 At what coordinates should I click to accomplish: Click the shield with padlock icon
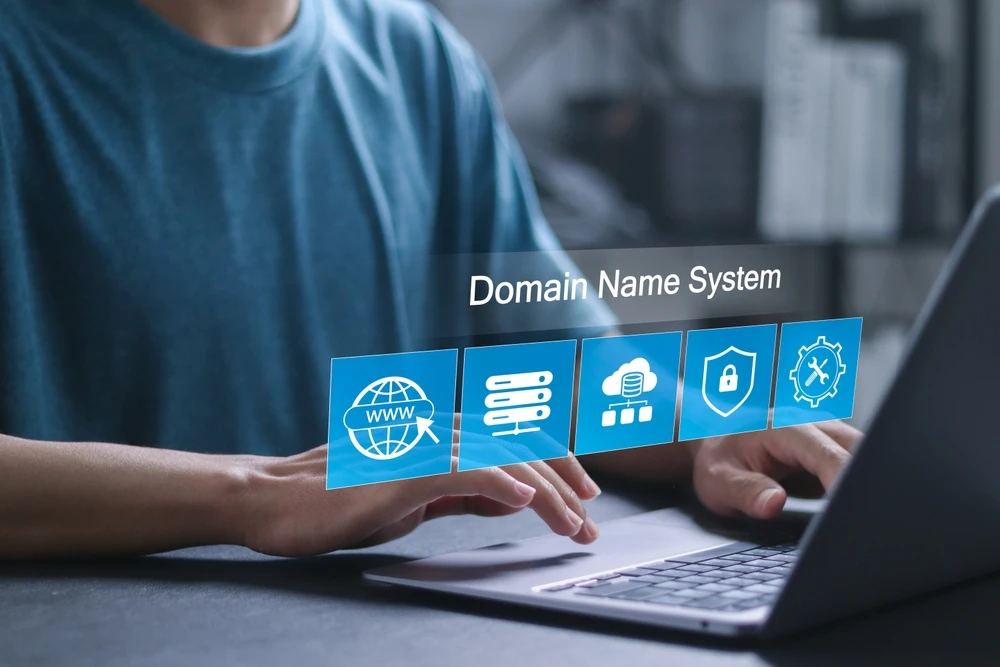(x=728, y=381)
